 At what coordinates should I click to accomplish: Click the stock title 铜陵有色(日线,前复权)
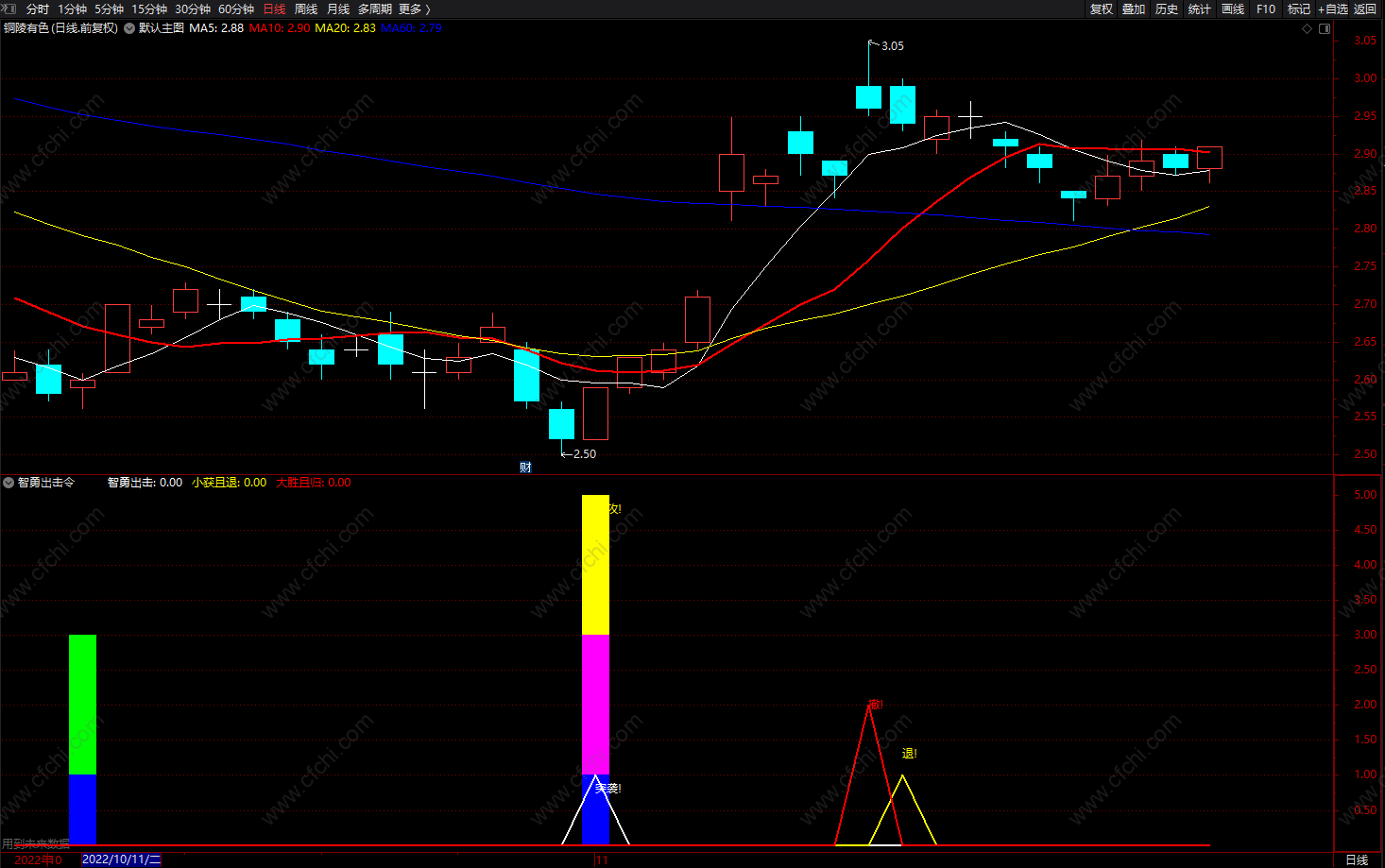click(61, 28)
